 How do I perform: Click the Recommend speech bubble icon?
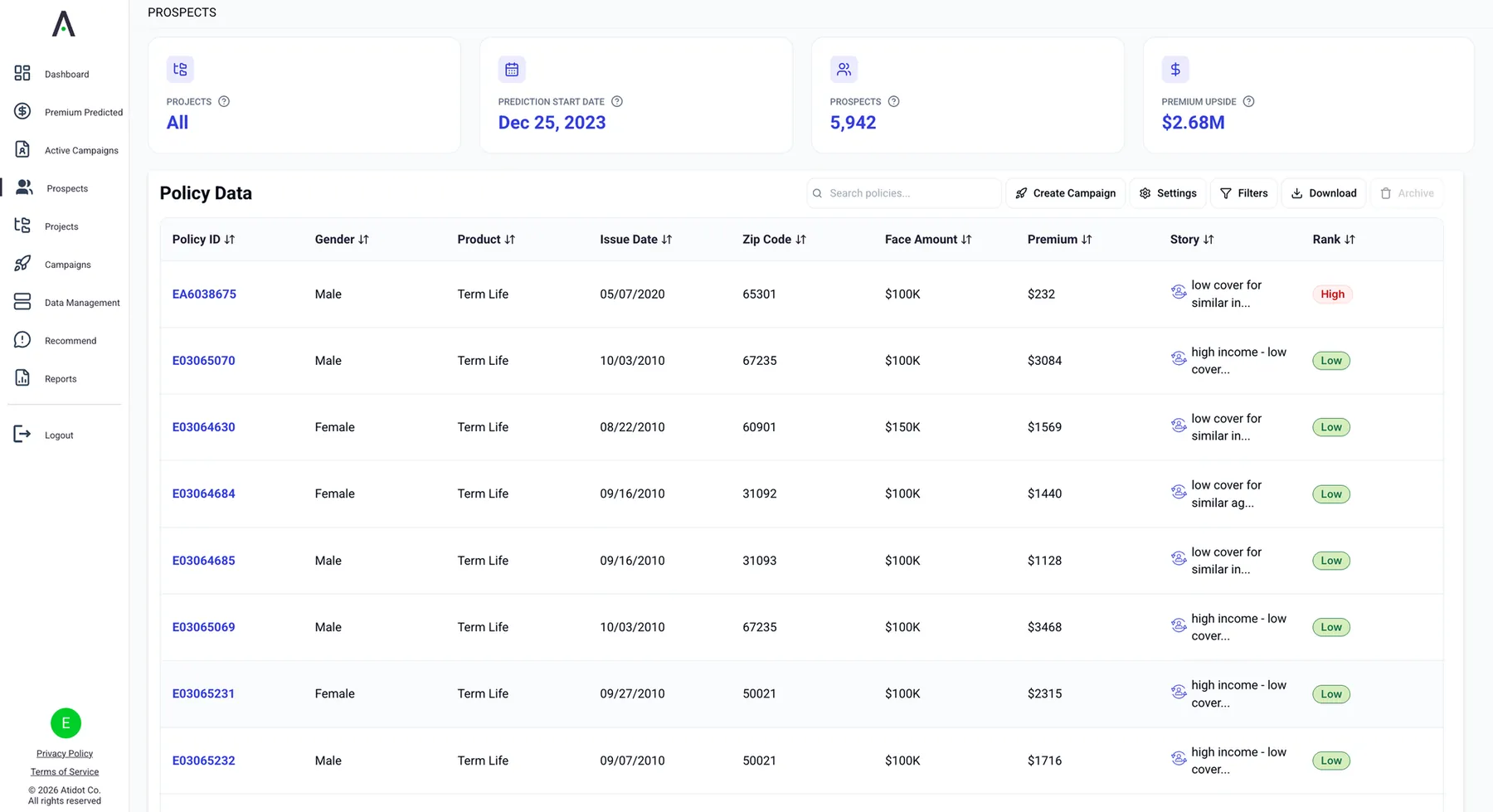pos(22,340)
